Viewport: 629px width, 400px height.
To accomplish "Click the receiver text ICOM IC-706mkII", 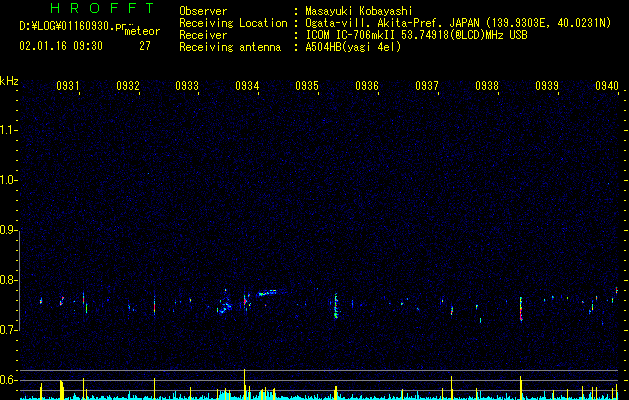I will 350,35.
